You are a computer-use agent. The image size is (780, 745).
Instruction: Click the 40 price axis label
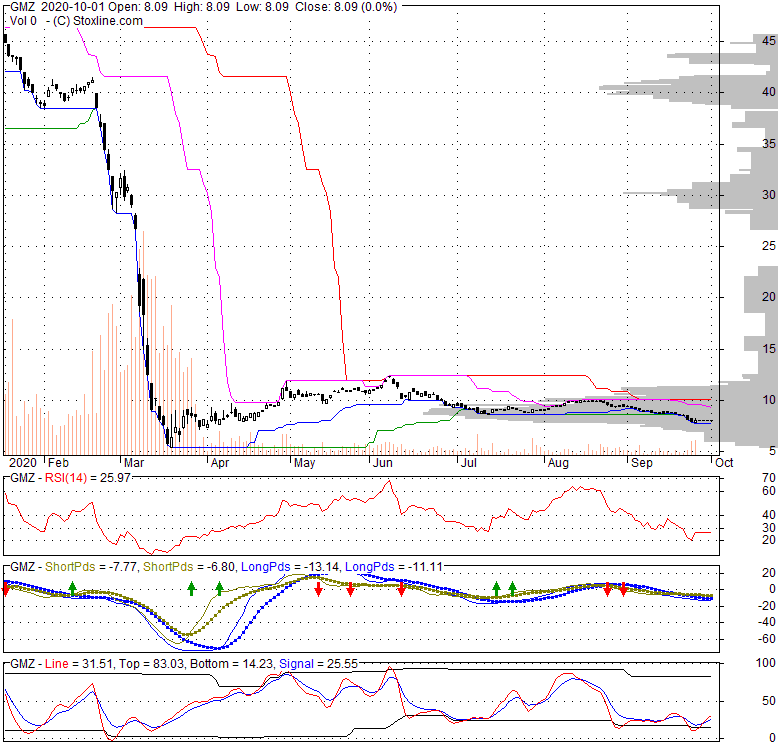769,92
